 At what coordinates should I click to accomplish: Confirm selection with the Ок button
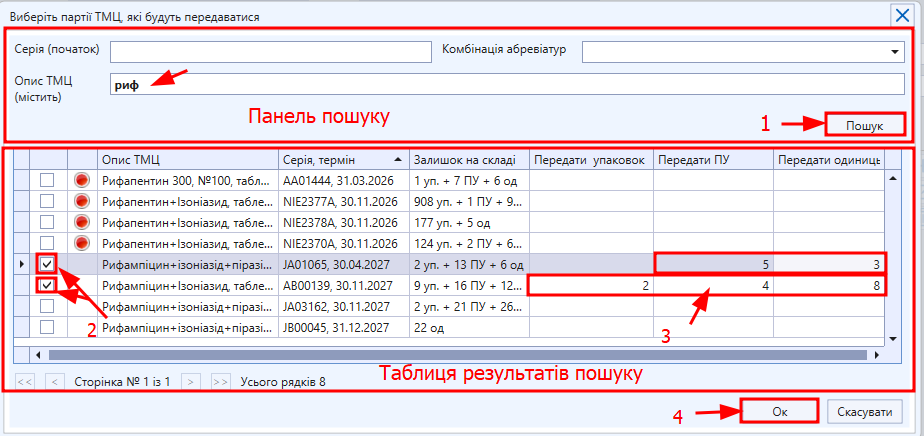click(x=780, y=412)
